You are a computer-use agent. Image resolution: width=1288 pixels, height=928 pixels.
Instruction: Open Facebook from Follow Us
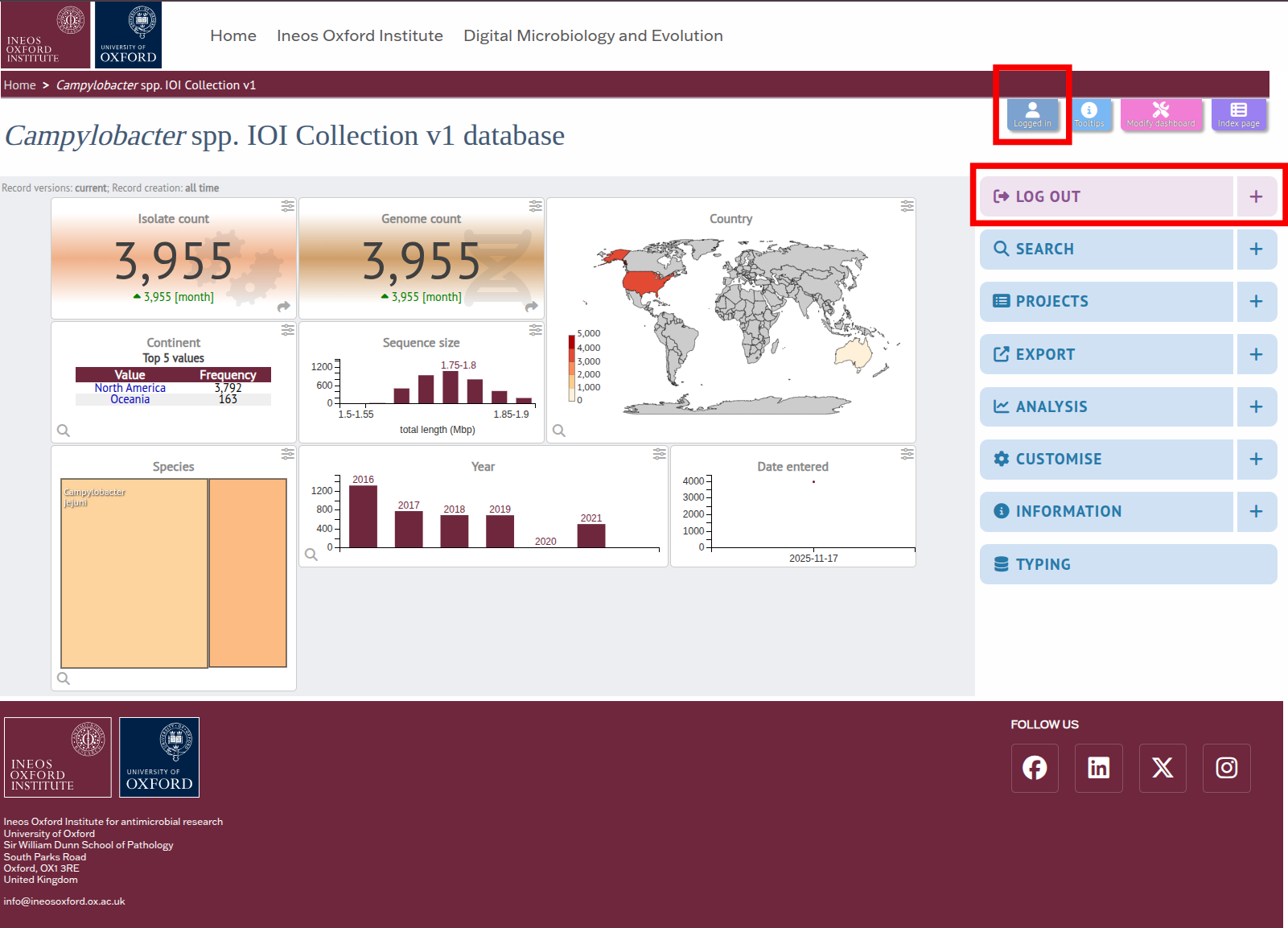(1035, 768)
